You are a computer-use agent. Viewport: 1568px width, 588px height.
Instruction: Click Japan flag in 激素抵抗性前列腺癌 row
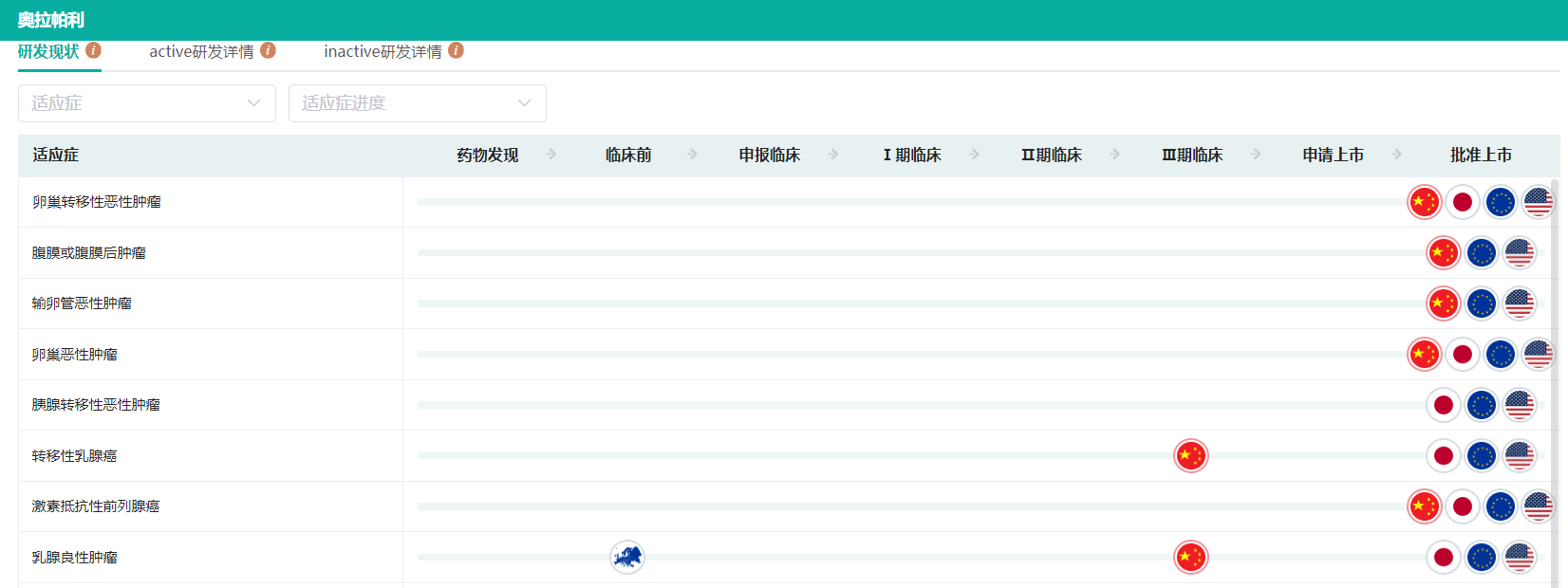pos(1463,506)
